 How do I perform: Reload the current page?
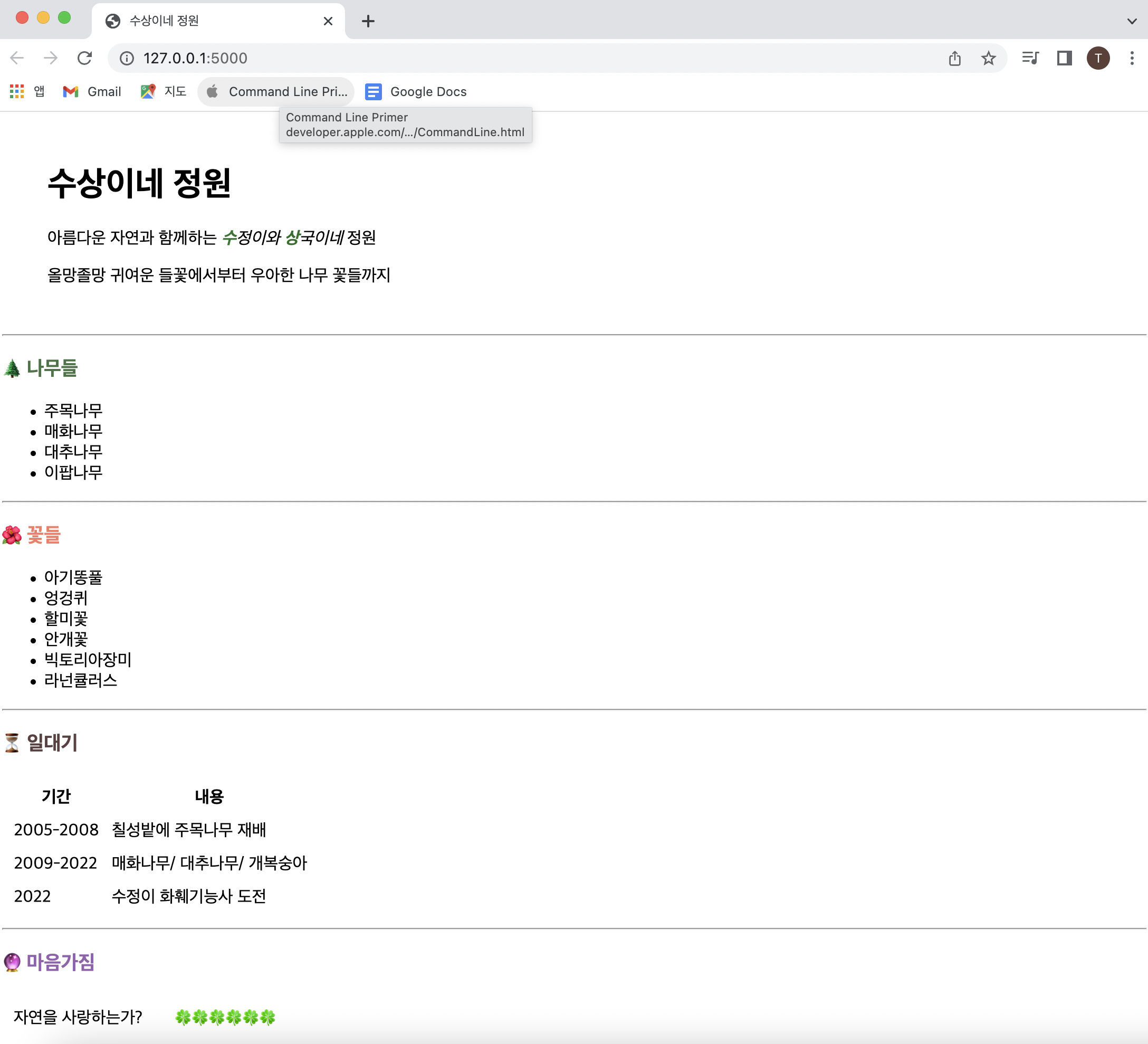(85, 58)
